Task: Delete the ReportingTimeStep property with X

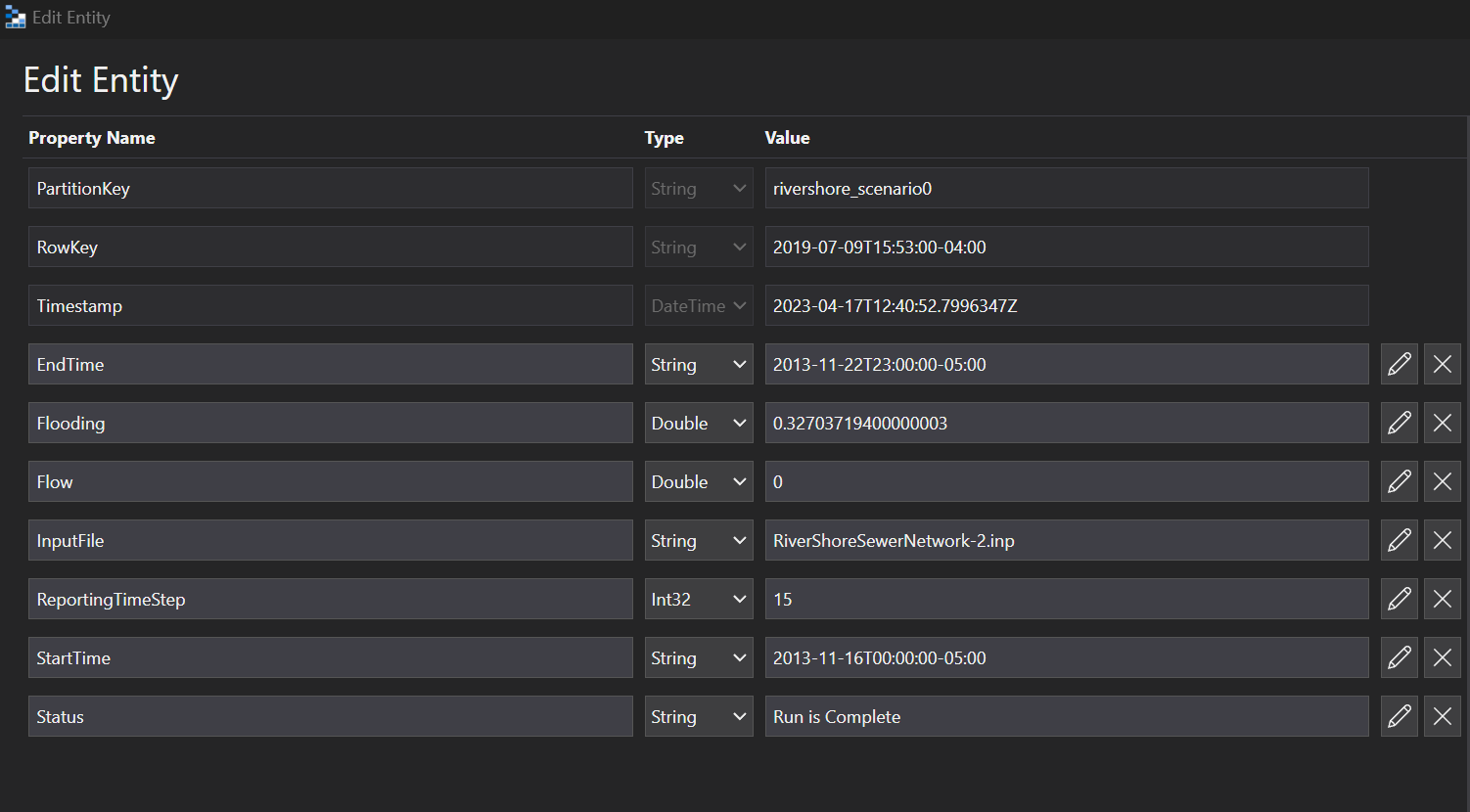Action: click(1443, 599)
